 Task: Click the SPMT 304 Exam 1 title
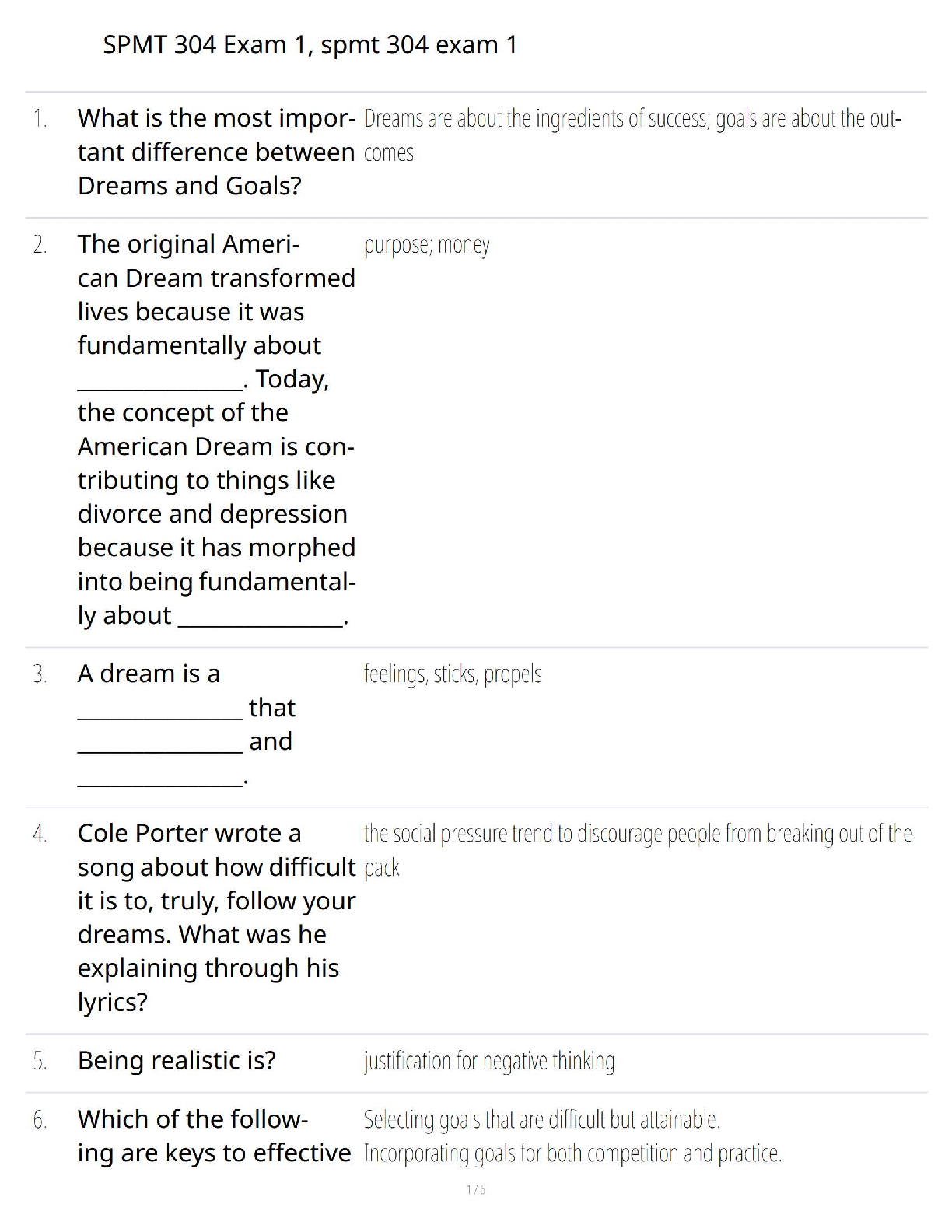(310, 45)
